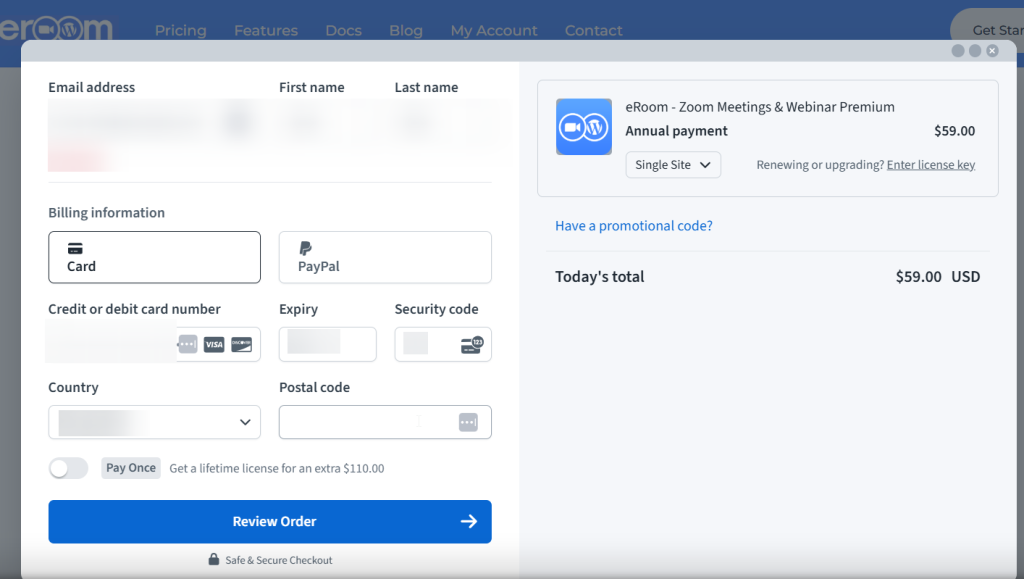Click the arrow icon on Review Order button
Image resolution: width=1024 pixels, height=579 pixels.
pyautogui.click(x=469, y=521)
